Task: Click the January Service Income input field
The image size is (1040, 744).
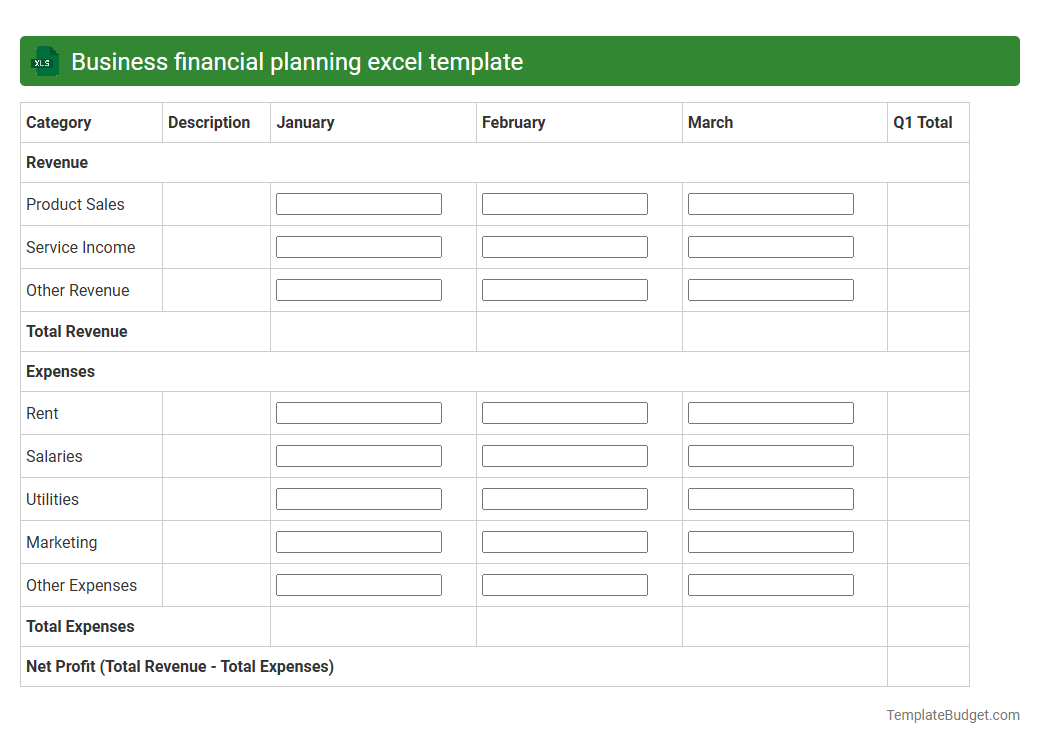Action: (x=358, y=246)
